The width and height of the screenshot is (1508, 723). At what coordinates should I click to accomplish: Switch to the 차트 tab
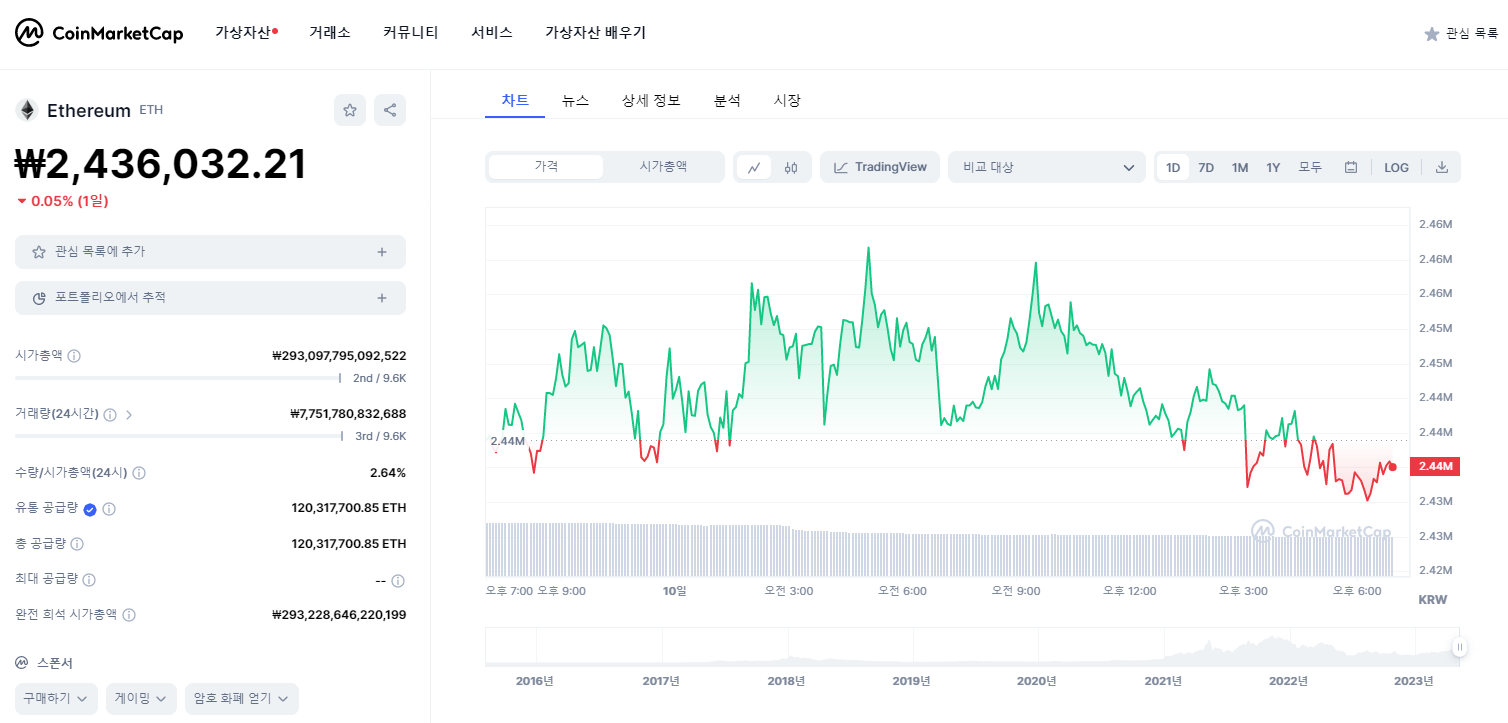[x=515, y=100]
